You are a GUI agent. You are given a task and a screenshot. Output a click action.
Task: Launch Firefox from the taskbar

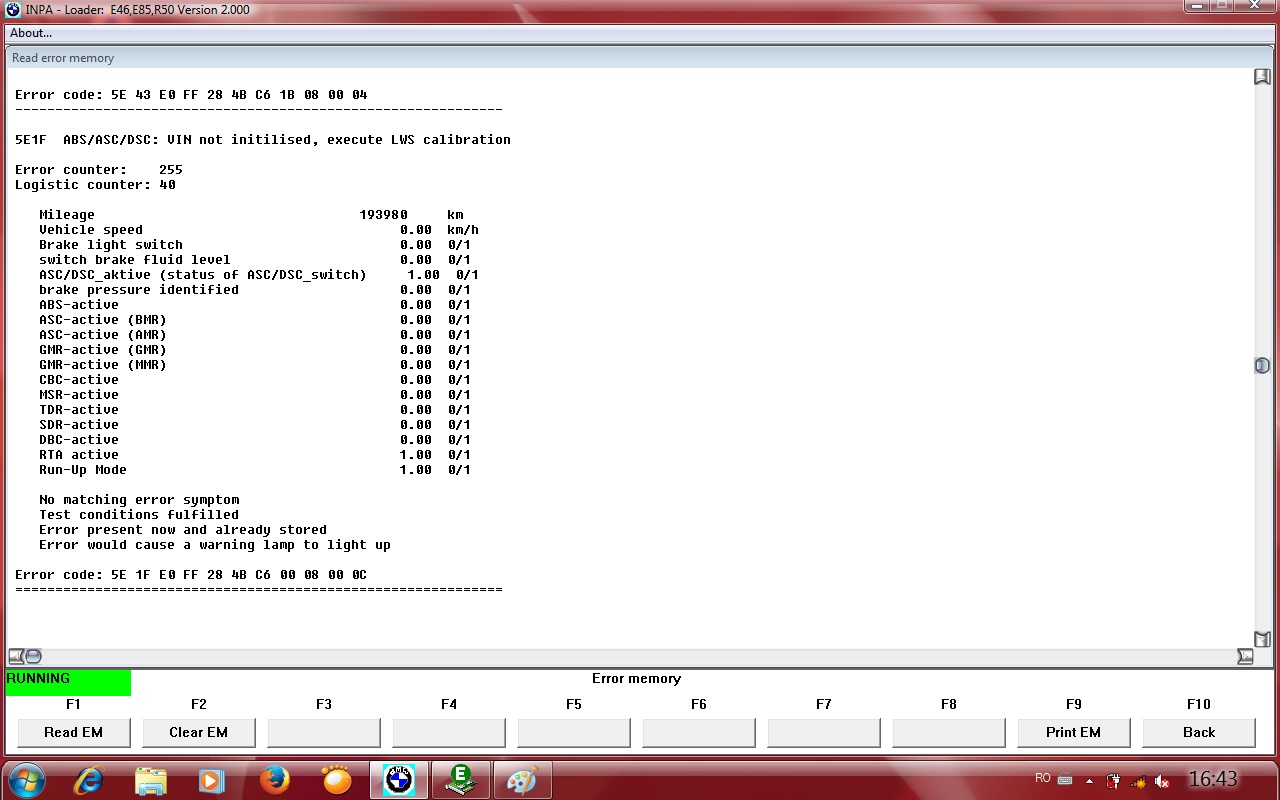[274, 780]
